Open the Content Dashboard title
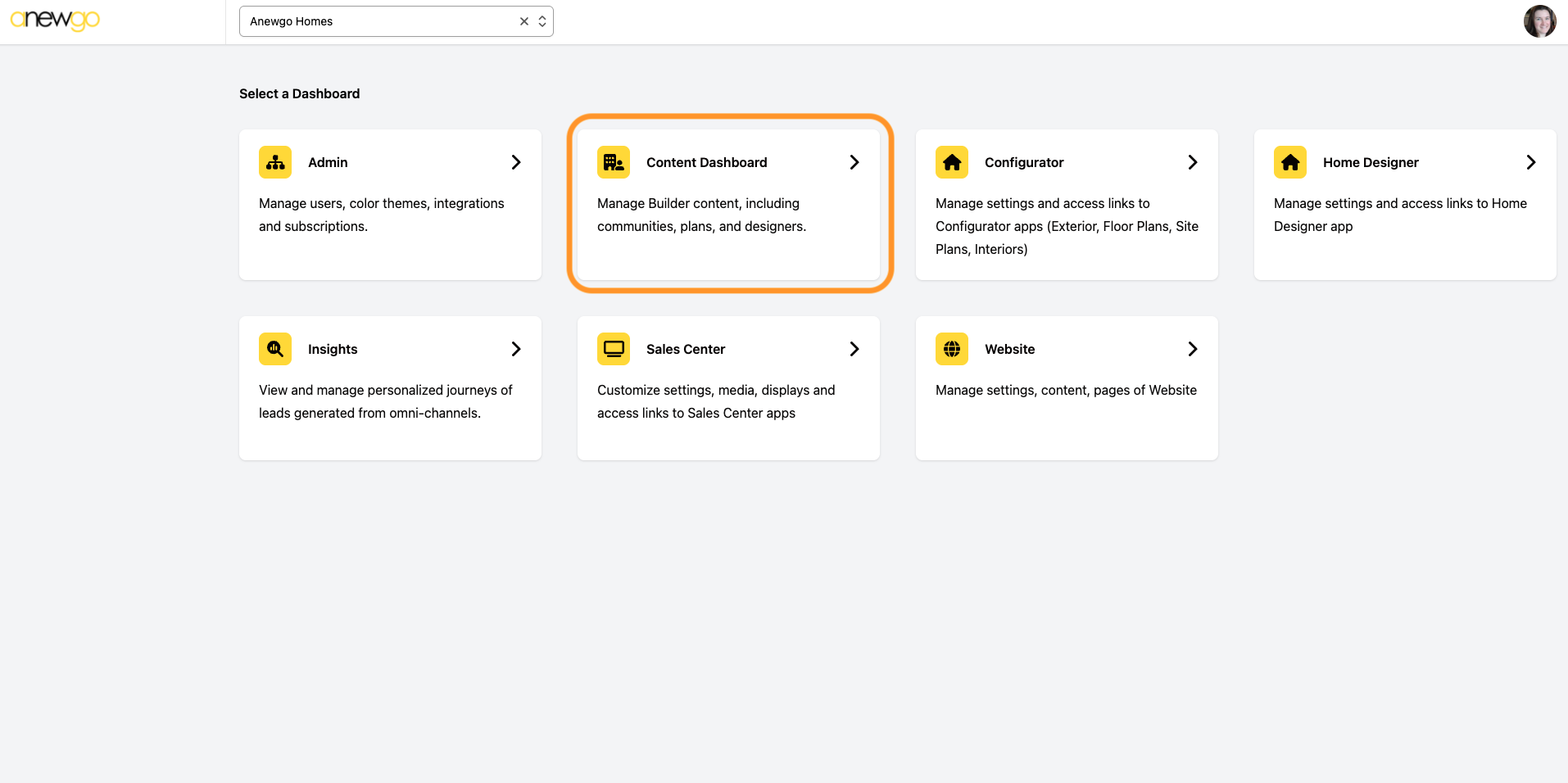The height and width of the screenshot is (783, 1568). tap(707, 162)
